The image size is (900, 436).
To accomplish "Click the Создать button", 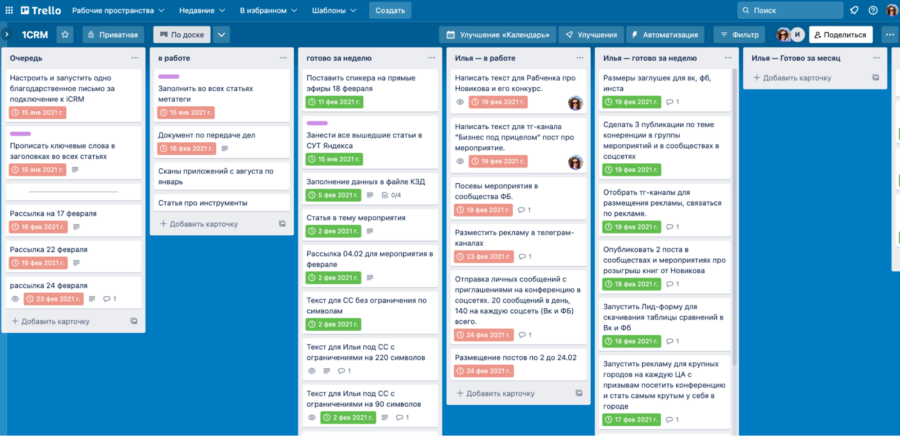I will tap(390, 10).
